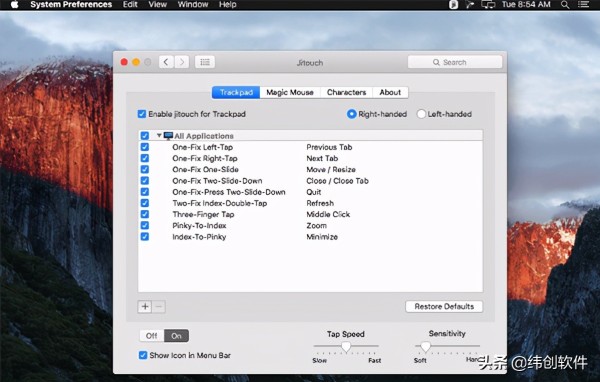
Task: Click the AirPlay display menu icon
Action: tap(488, 5)
